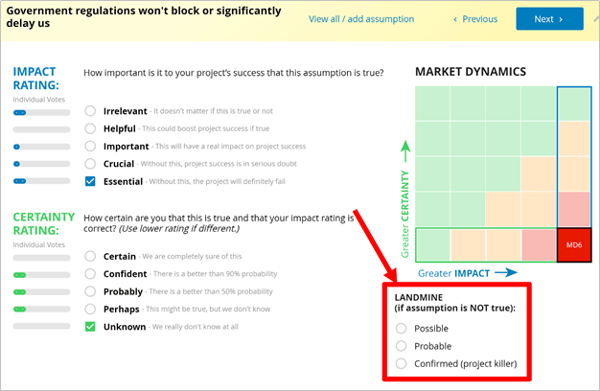Choose the Confident certainty option
600x391 pixels.
(90, 274)
